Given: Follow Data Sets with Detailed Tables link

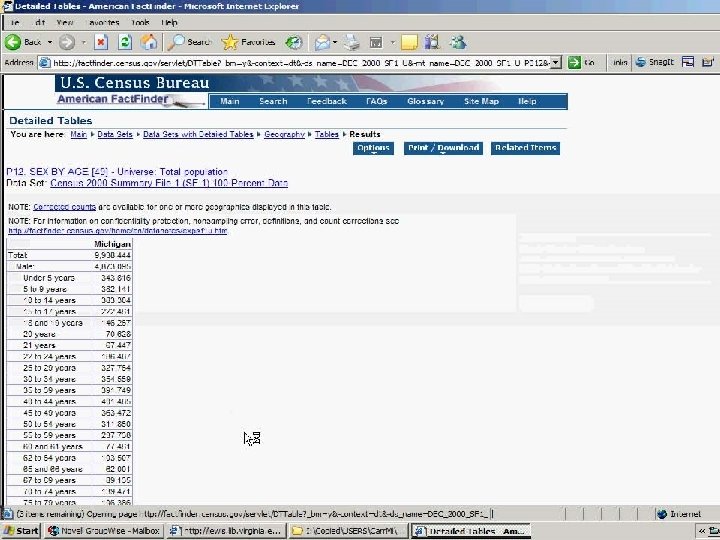Looking at the screenshot, I should point(198,135).
